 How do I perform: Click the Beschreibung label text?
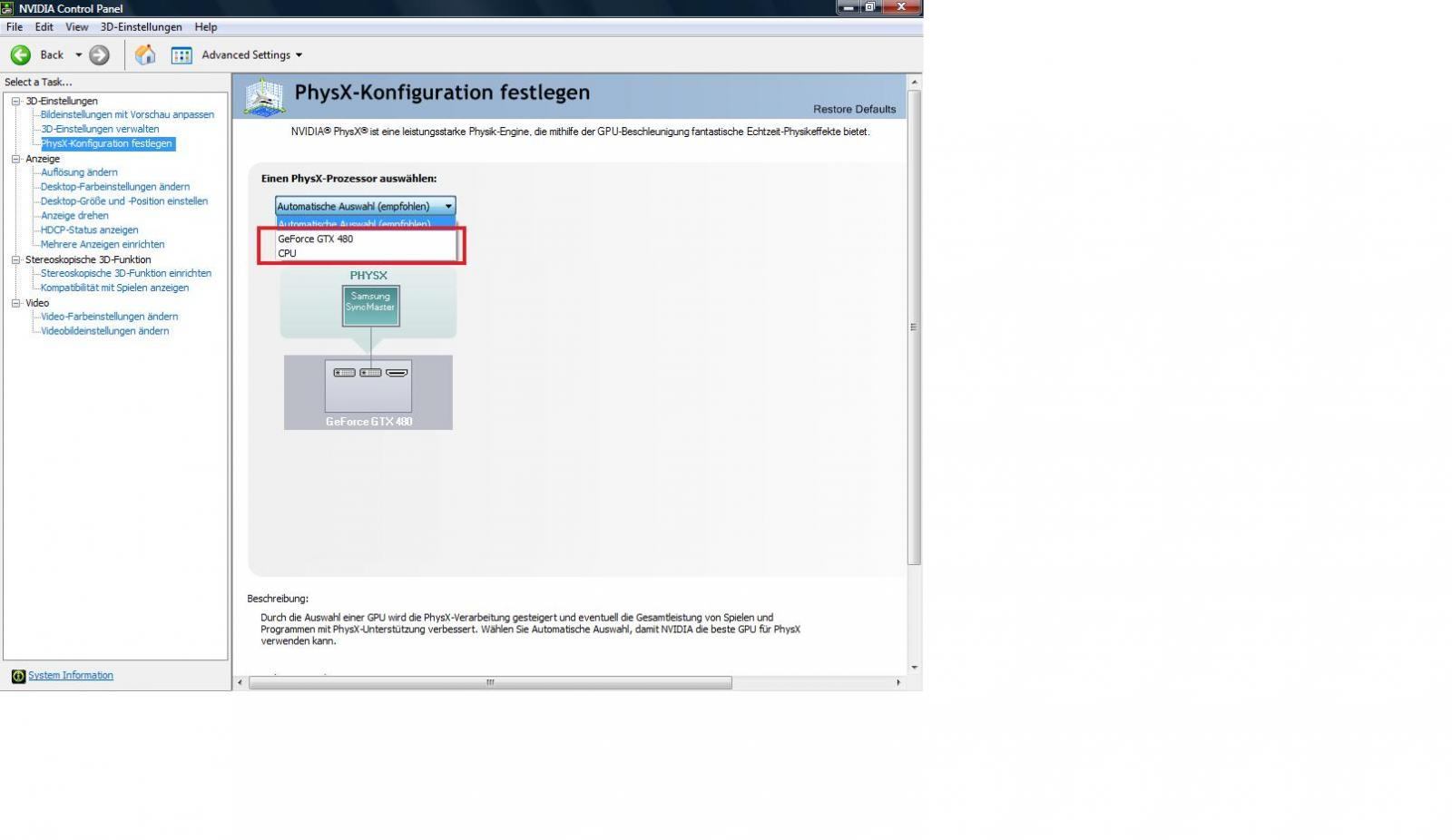click(x=278, y=599)
